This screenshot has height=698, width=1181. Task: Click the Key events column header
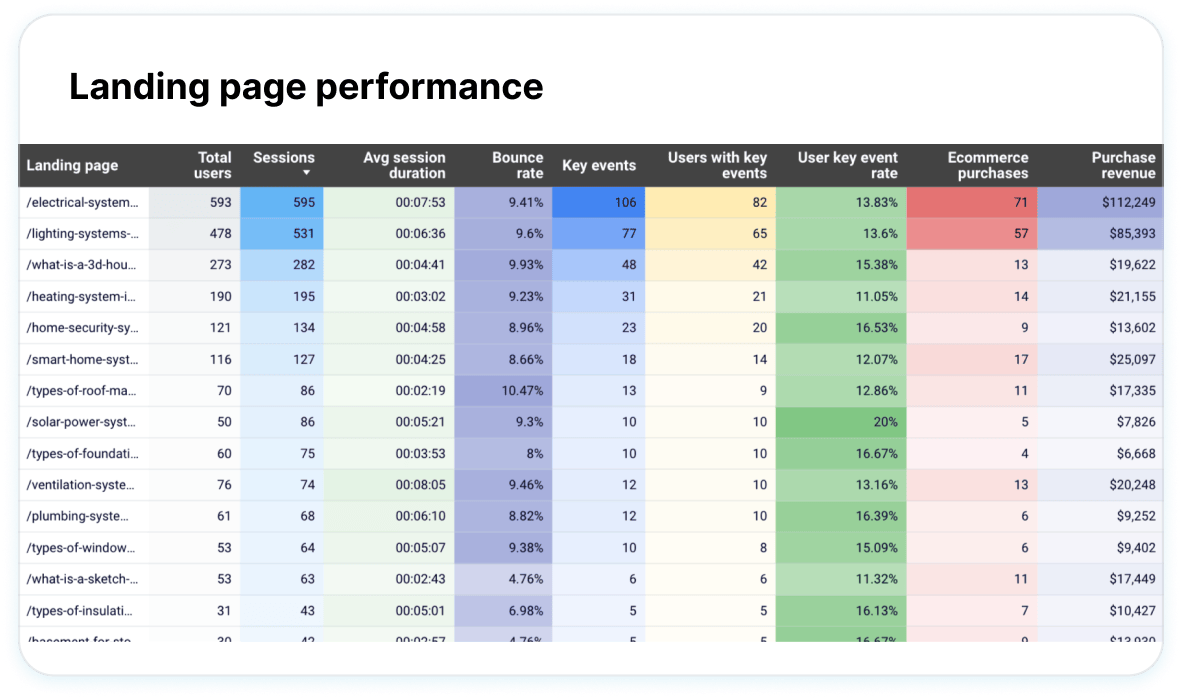click(x=598, y=164)
